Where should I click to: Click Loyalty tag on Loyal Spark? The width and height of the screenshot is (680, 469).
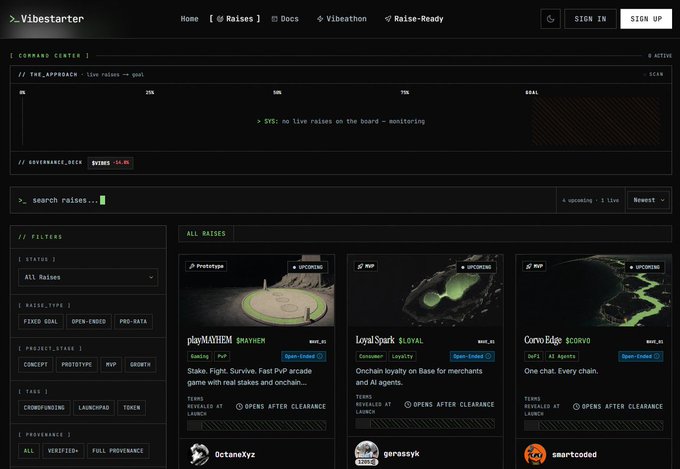pyautogui.click(x=402, y=356)
